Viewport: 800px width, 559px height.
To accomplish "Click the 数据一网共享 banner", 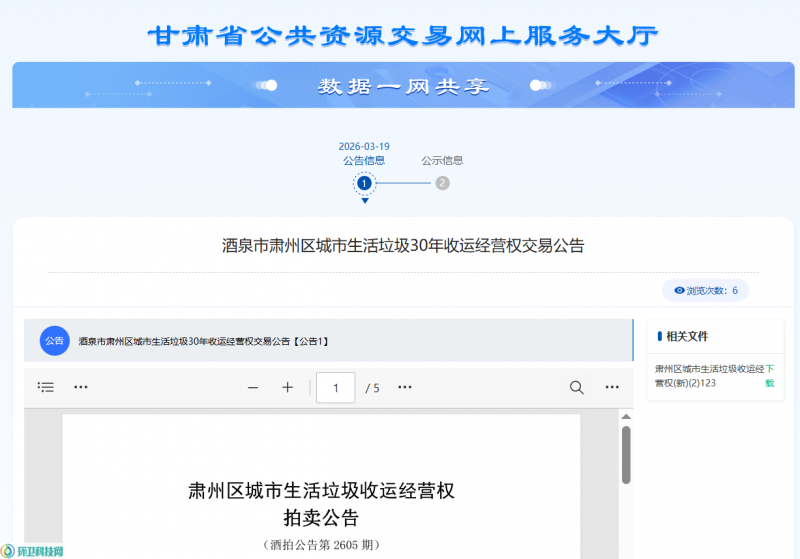I will (x=403, y=86).
